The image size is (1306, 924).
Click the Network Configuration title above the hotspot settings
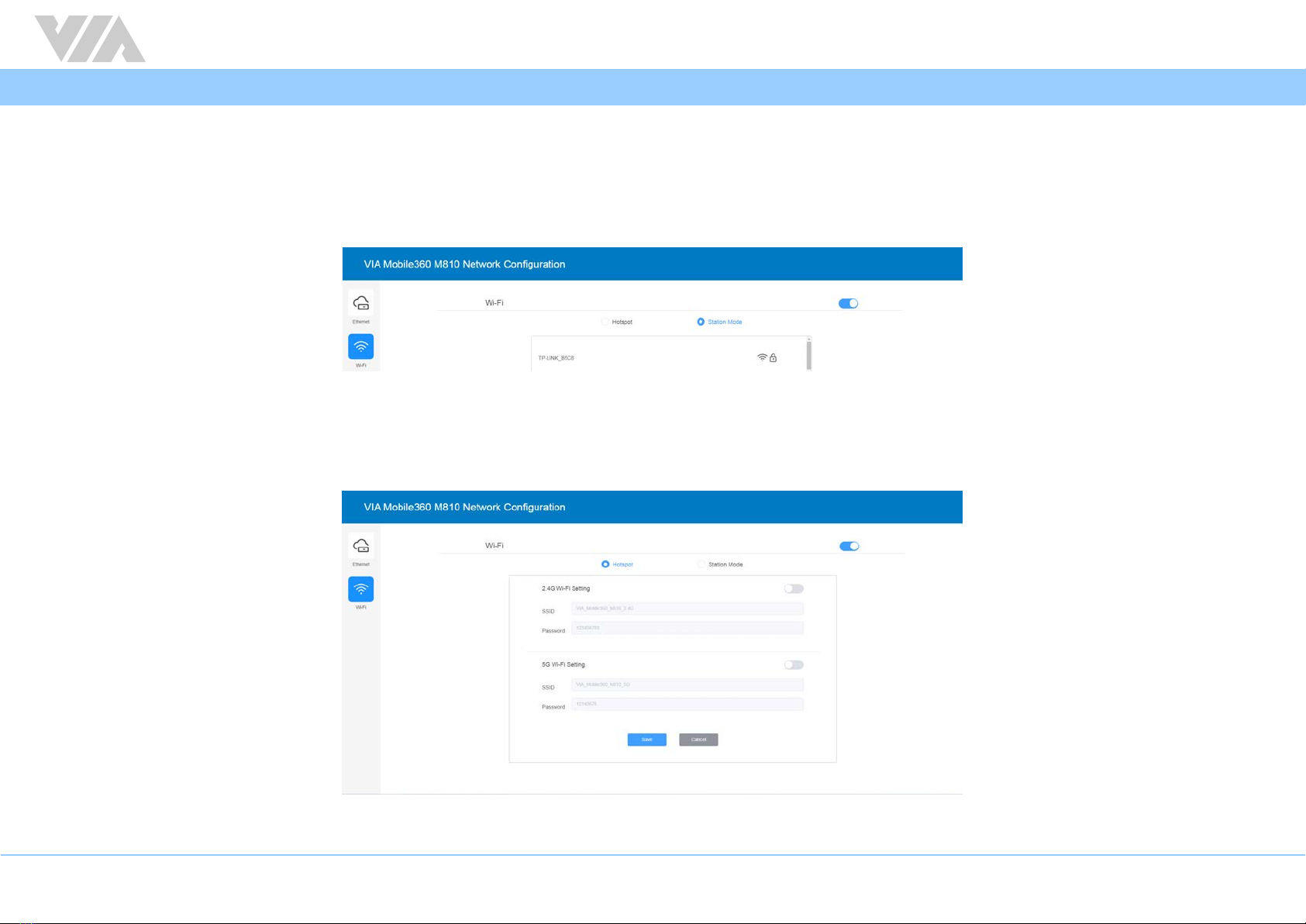coord(464,507)
